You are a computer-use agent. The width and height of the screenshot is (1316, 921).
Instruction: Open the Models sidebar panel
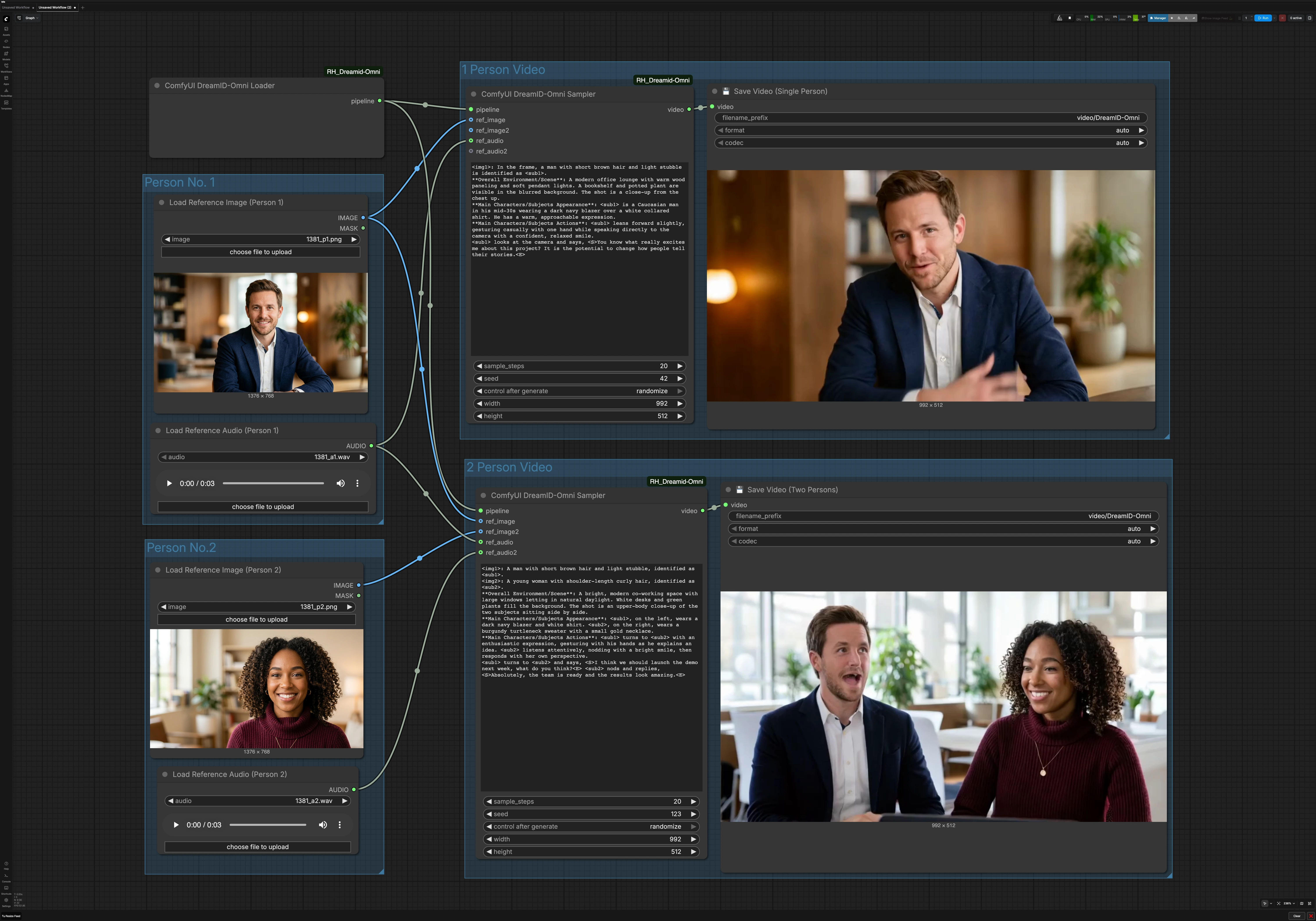[6, 56]
